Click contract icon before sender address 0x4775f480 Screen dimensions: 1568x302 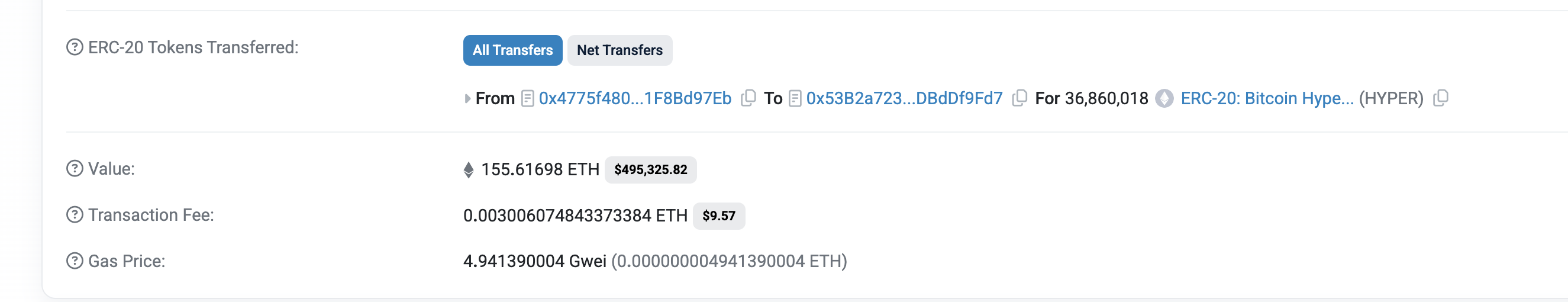click(528, 99)
